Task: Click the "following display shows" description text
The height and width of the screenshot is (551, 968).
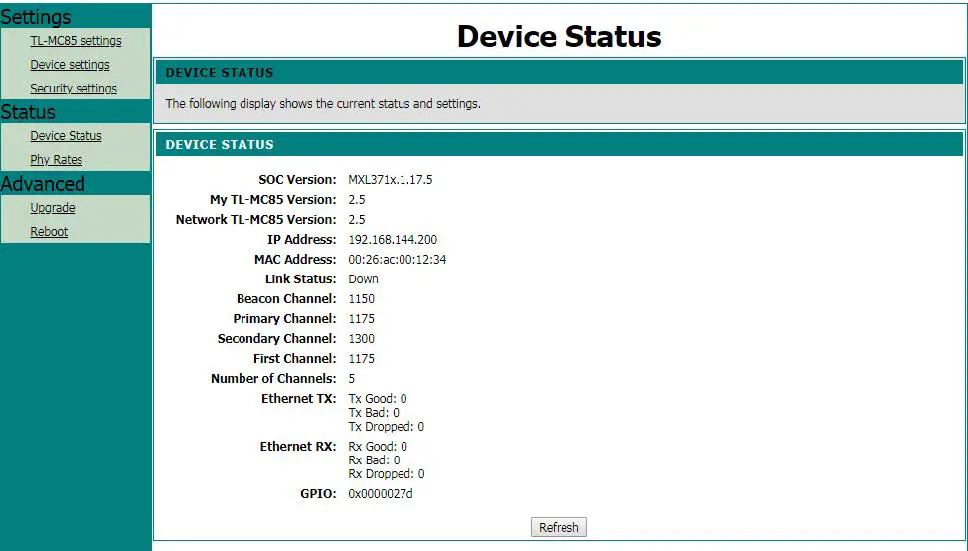Action: click(x=323, y=104)
